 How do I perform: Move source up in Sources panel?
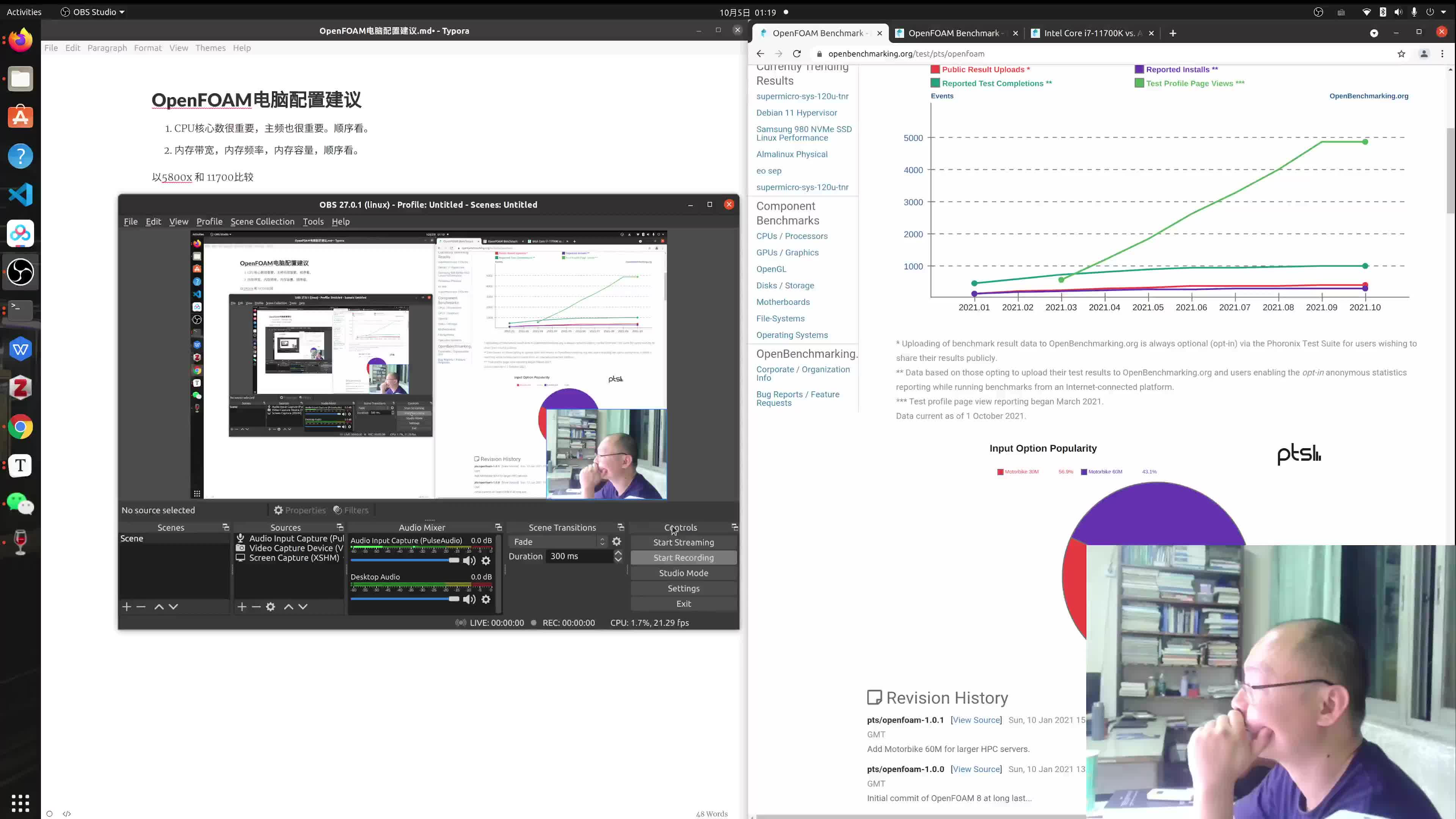pyautogui.click(x=288, y=607)
